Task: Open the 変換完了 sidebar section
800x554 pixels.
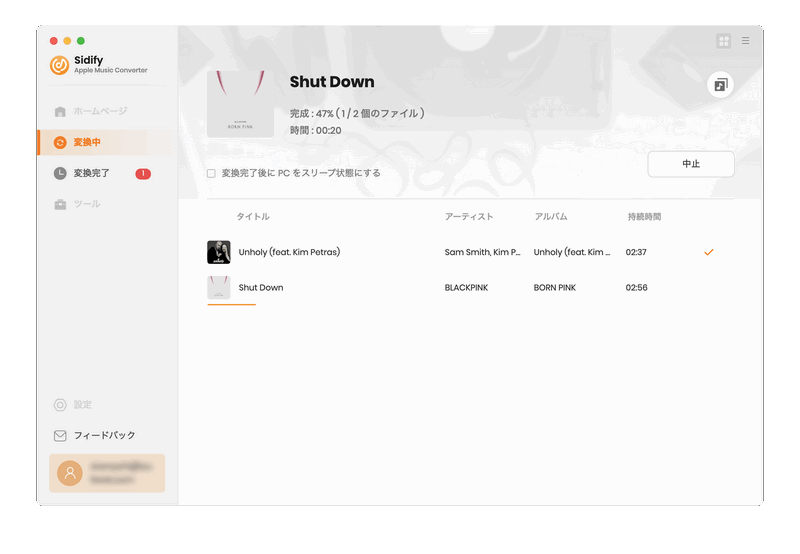Action: 107,173
